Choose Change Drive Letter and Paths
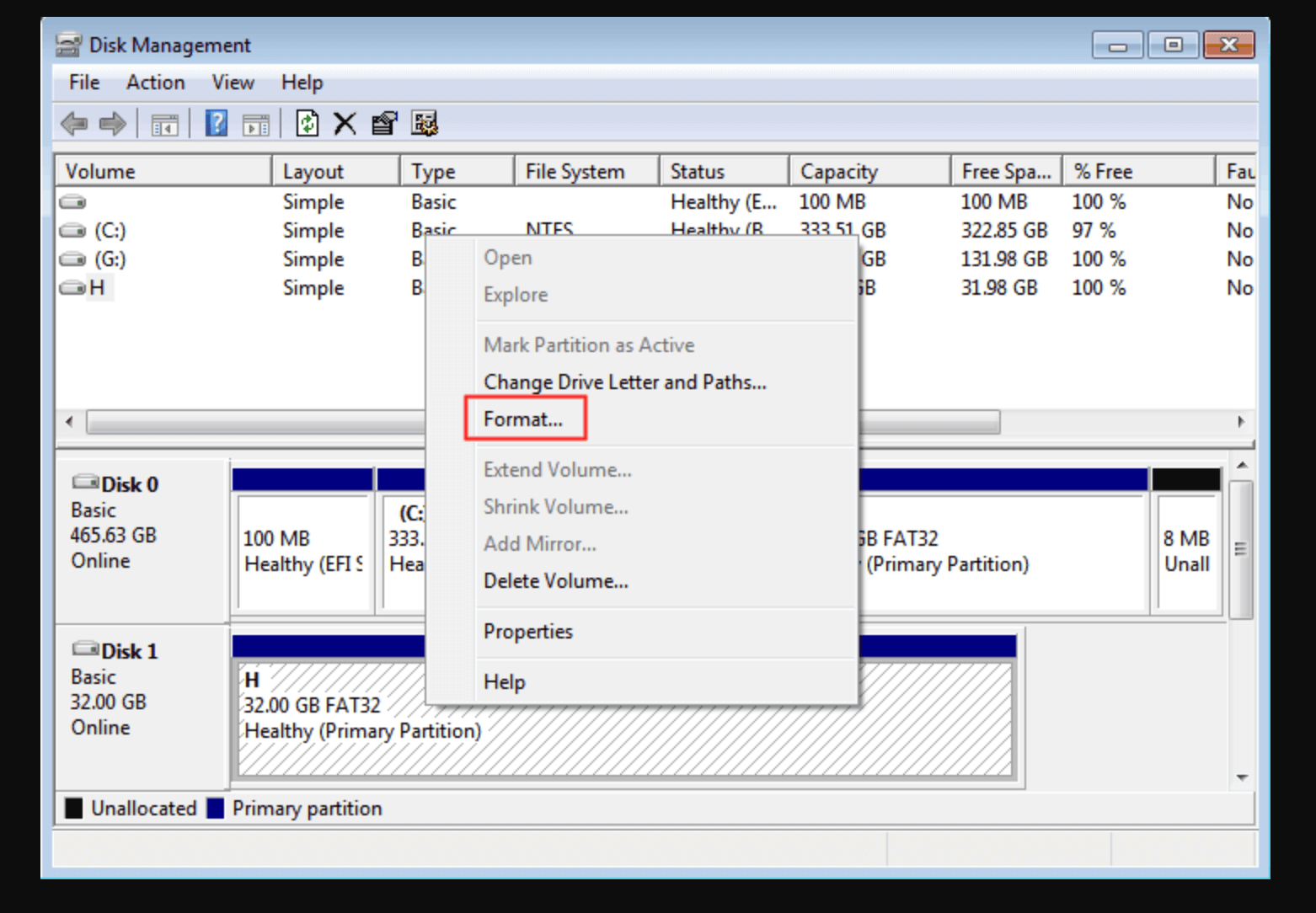The width and height of the screenshot is (1316, 913). (624, 382)
